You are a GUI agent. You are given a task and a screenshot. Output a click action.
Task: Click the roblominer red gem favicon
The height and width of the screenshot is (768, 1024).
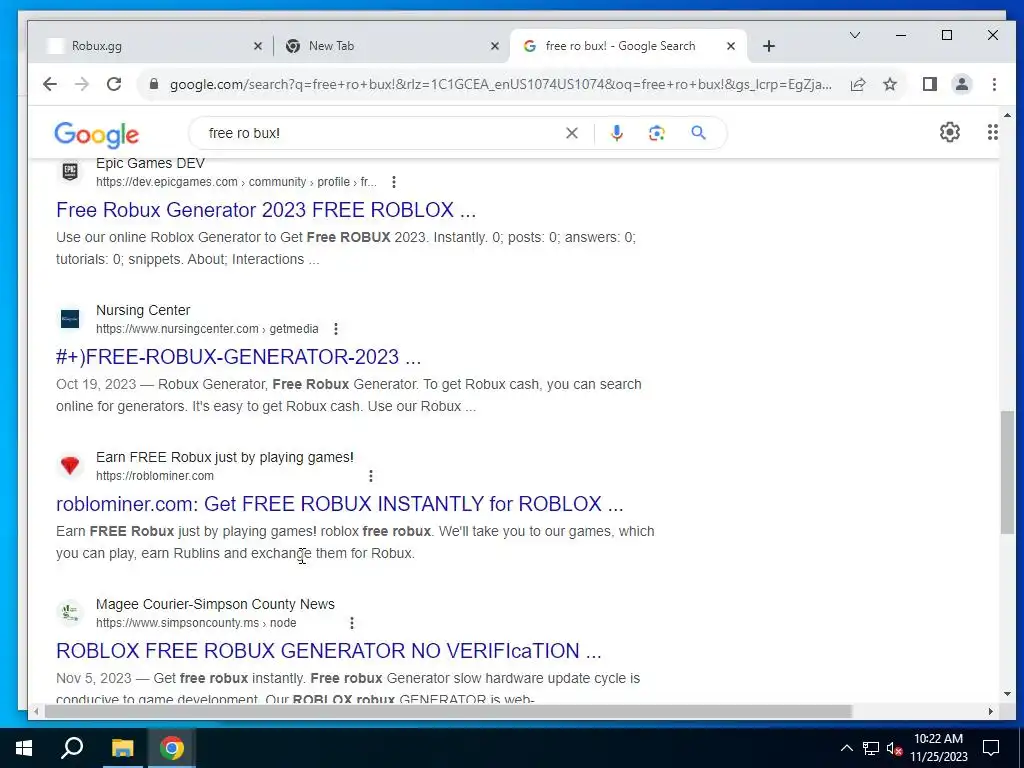[70, 466]
